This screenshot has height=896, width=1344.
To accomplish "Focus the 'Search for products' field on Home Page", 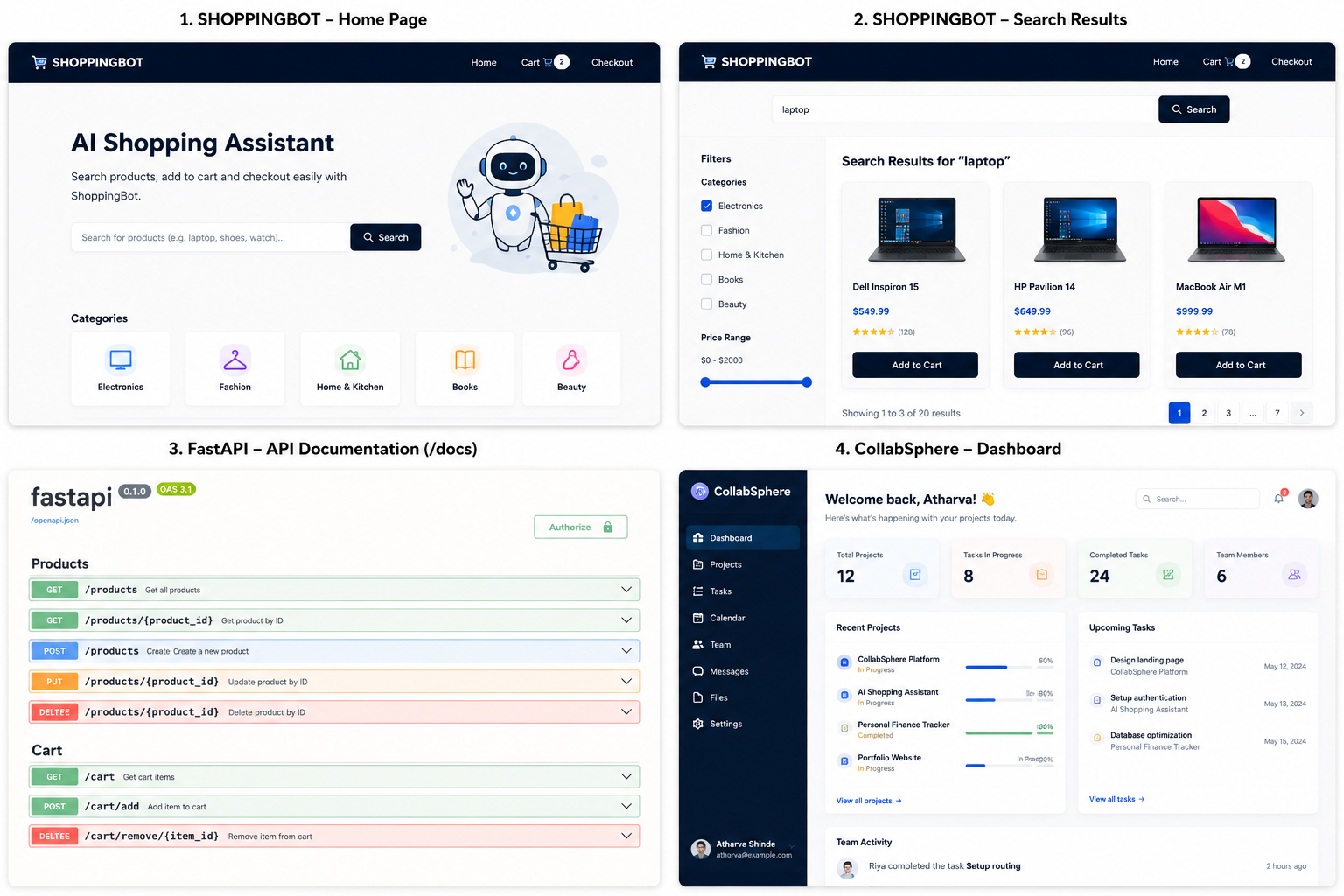I will [210, 237].
